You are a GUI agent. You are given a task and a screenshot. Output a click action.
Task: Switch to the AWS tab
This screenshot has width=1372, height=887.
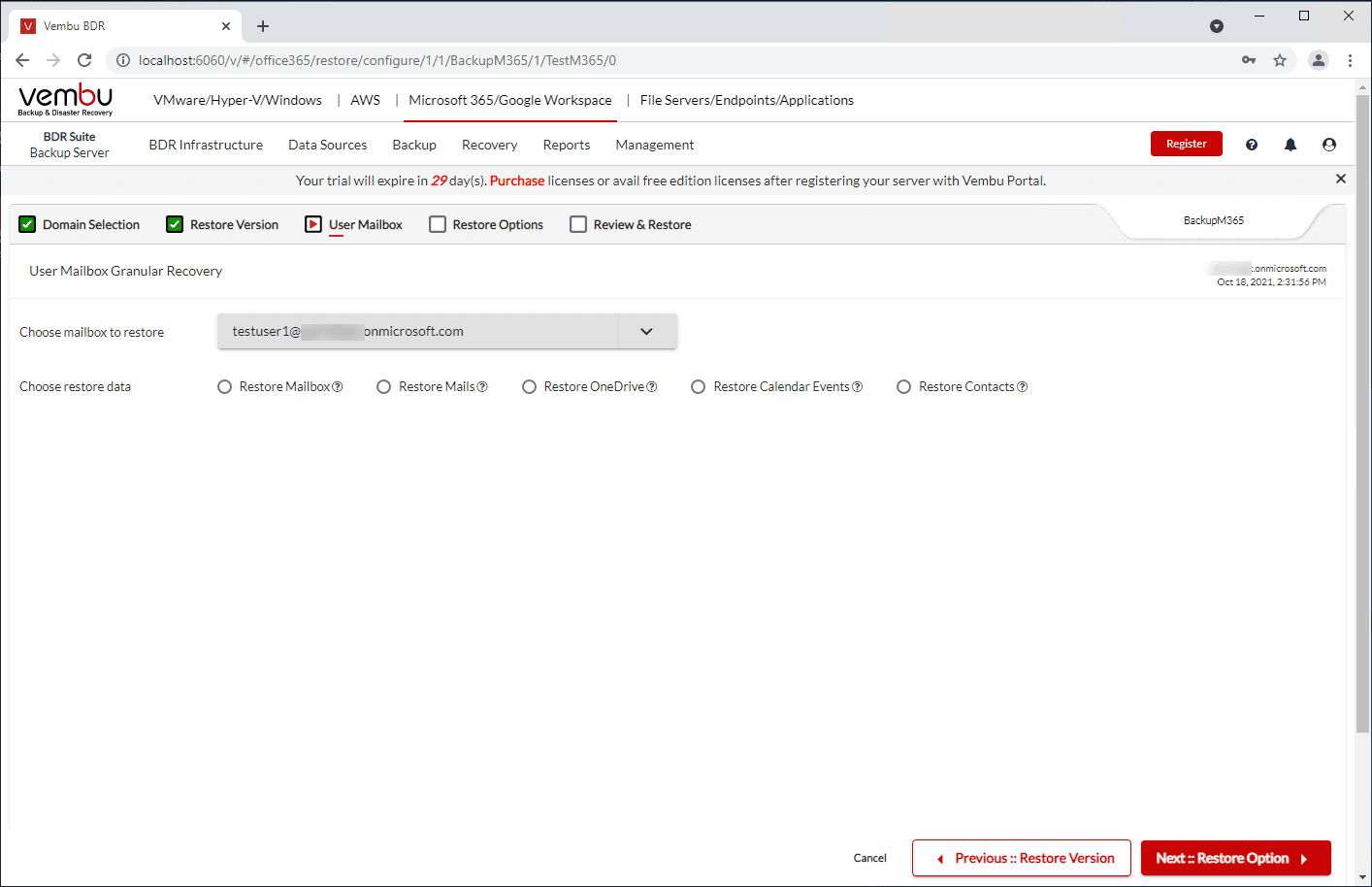(366, 100)
